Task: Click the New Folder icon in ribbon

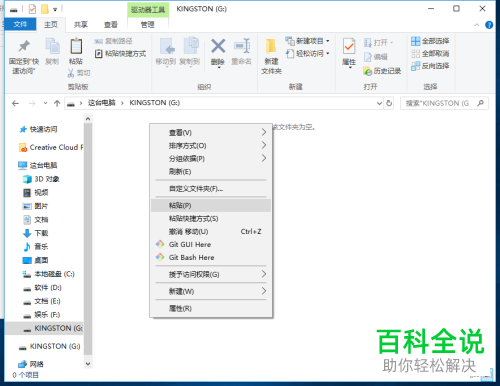Action: [x=271, y=46]
